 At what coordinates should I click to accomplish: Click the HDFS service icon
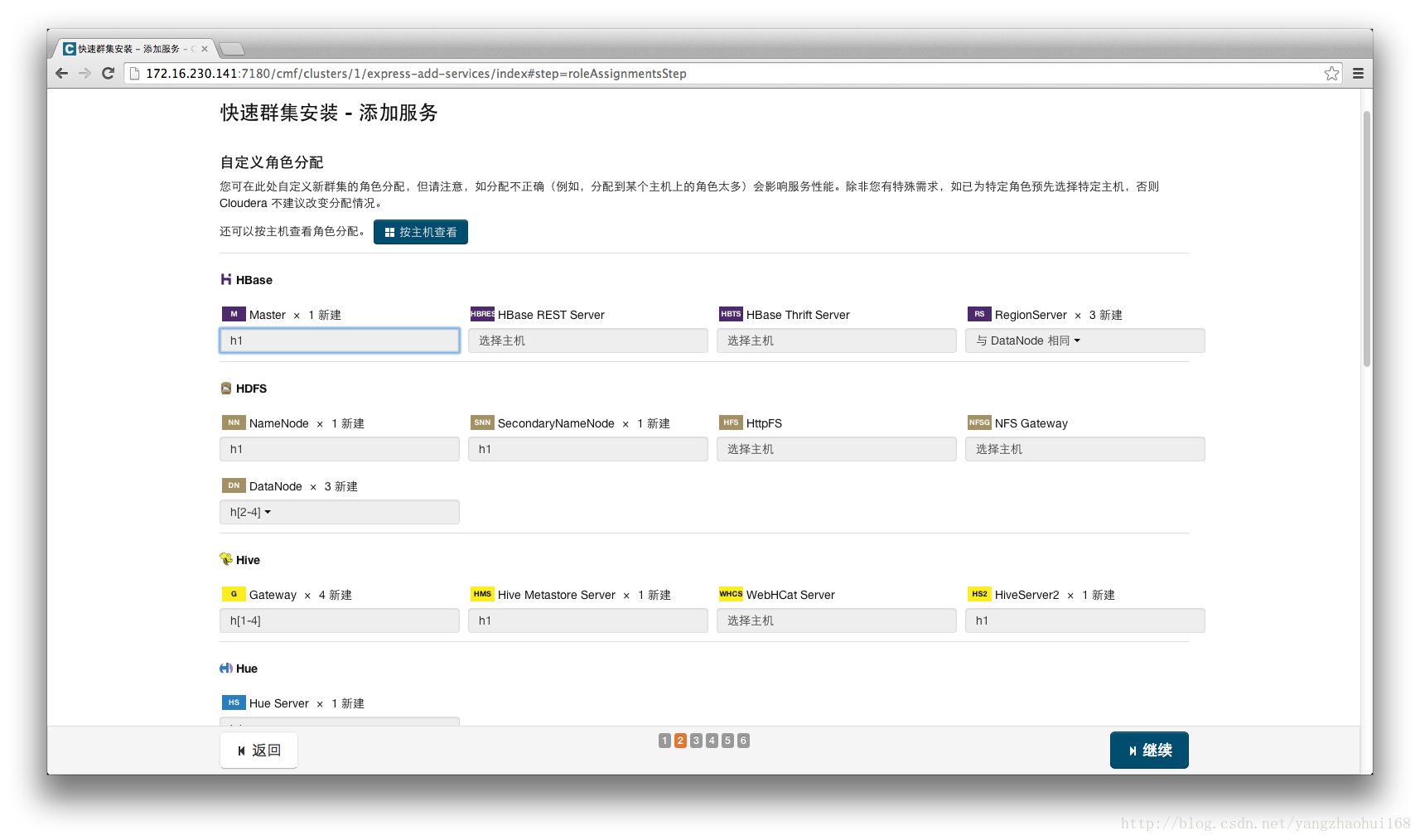click(226, 389)
